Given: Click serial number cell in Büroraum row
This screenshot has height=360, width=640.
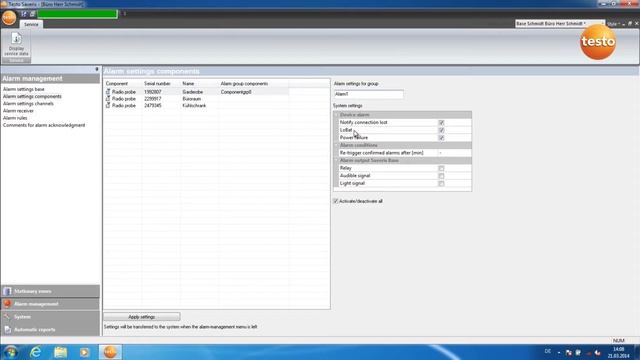Looking at the screenshot, I should tap(161, 99).
